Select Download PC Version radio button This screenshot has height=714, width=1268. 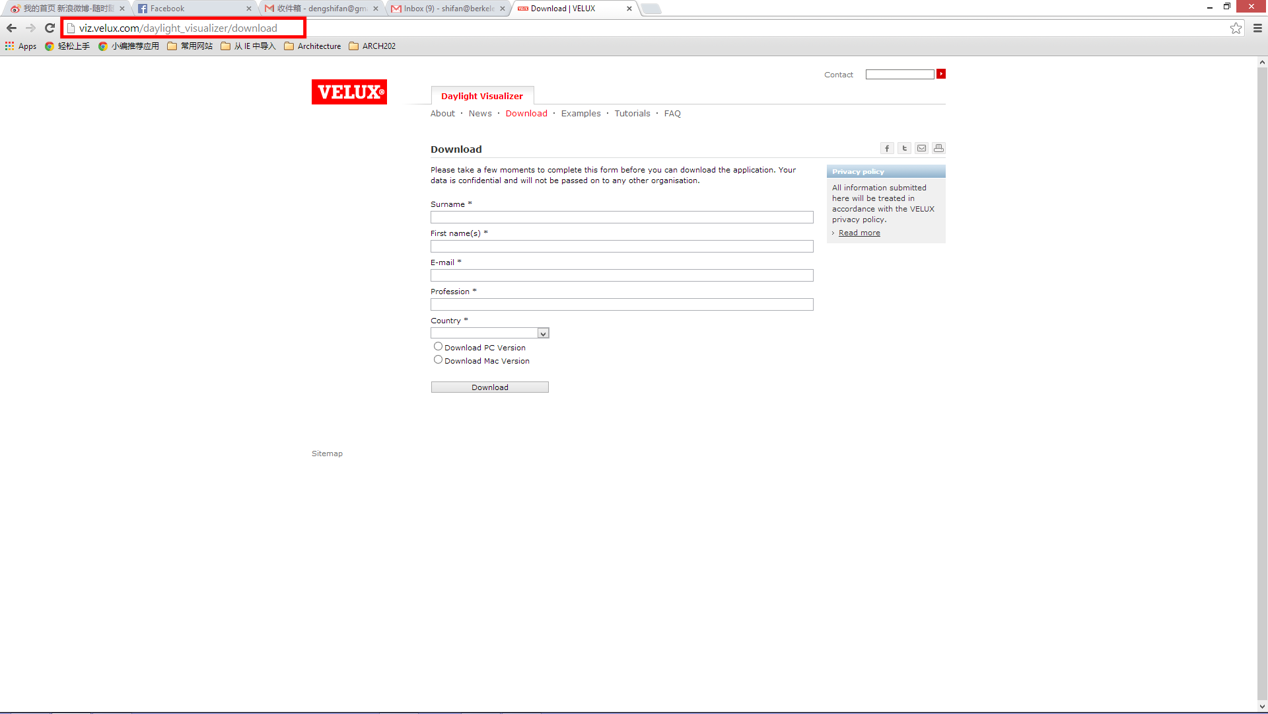pos(438,347)
